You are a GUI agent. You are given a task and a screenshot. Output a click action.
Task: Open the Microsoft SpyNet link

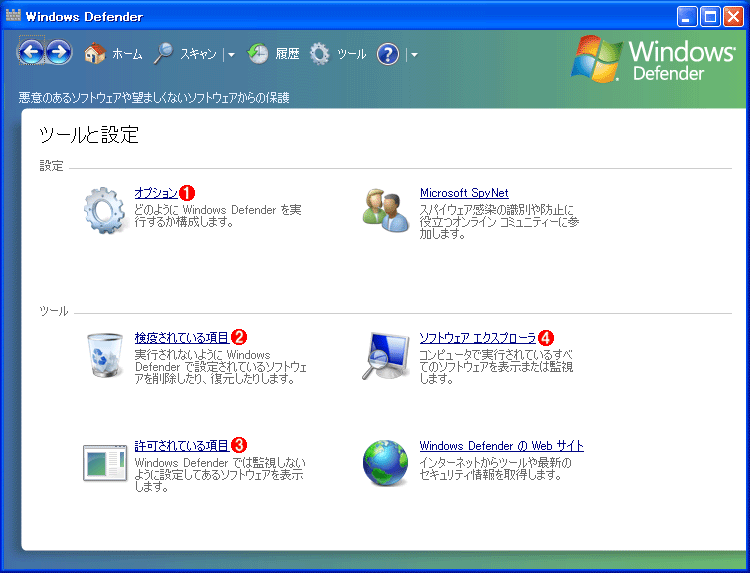click(x=464, y=193)
